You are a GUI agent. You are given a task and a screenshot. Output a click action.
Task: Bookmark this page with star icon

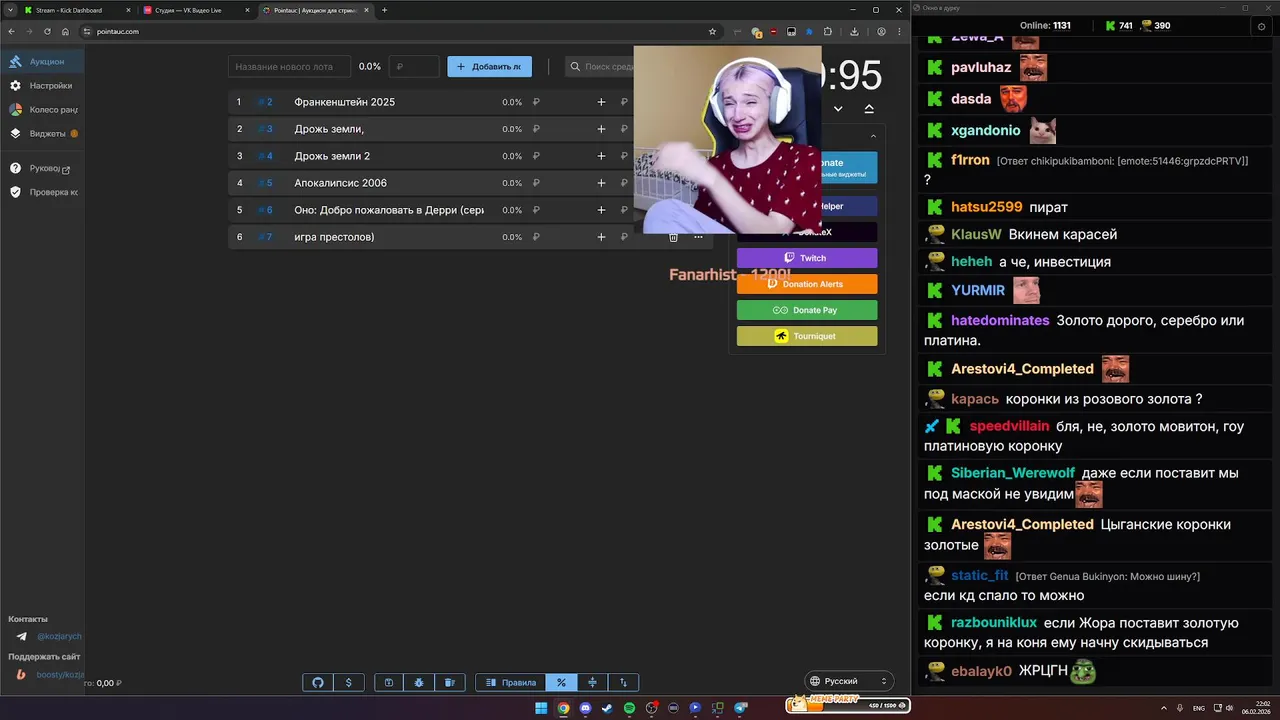click(712, 31)
